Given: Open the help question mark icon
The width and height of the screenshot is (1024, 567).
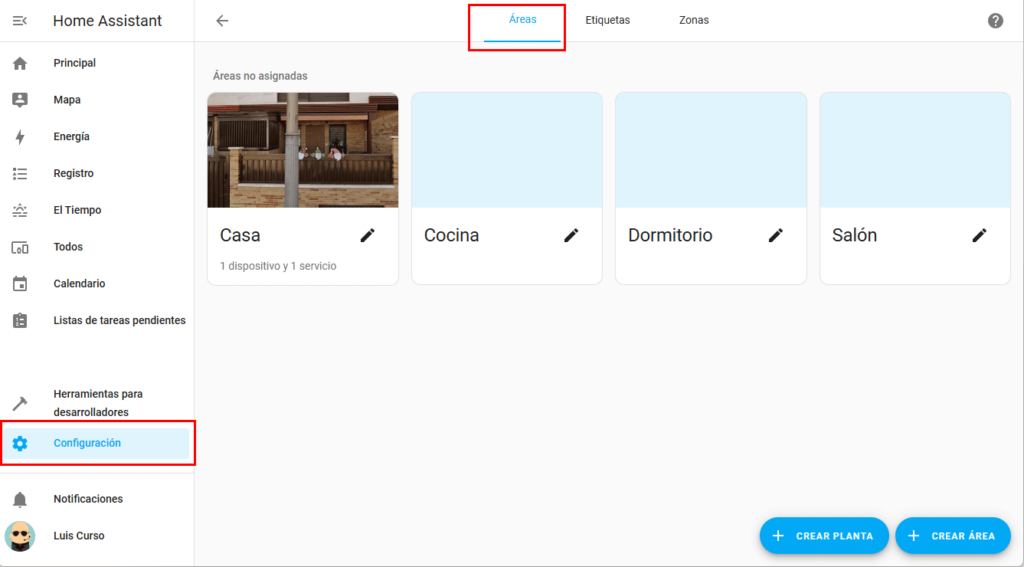Looking at the screenshot, I should (995, 21).
